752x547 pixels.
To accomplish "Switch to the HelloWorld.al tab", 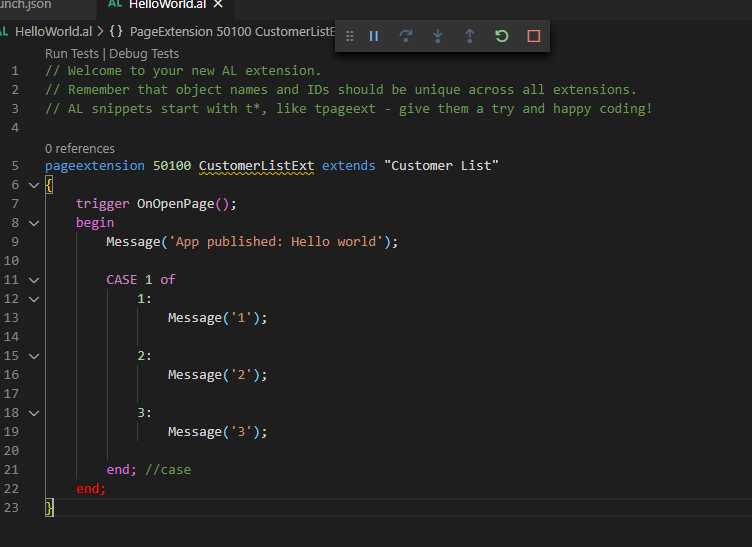I will point(167,5).
